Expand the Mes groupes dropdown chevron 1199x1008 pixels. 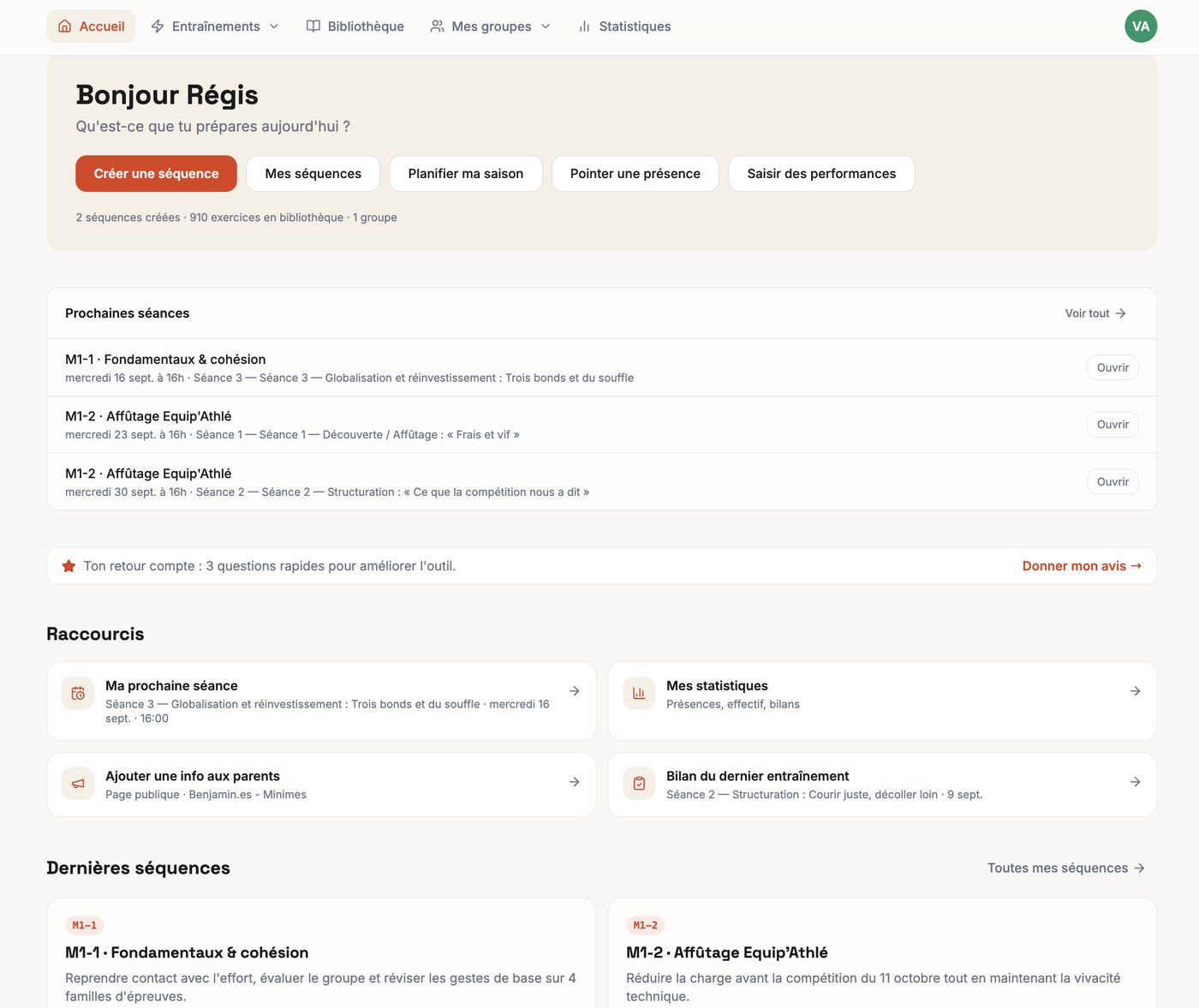pos(546,27)
